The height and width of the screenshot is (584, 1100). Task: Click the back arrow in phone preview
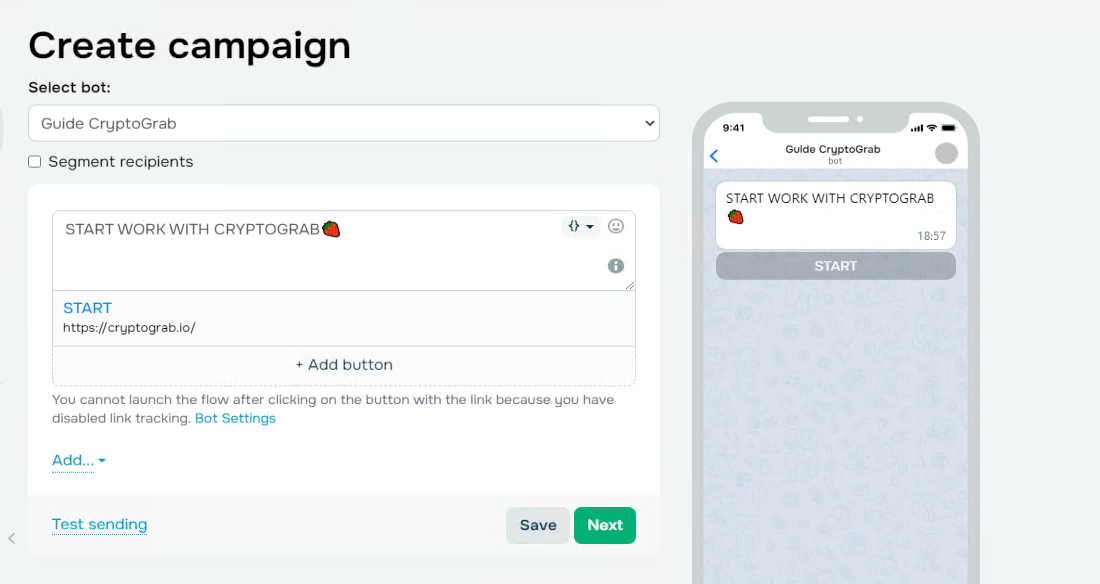(714, 155)
